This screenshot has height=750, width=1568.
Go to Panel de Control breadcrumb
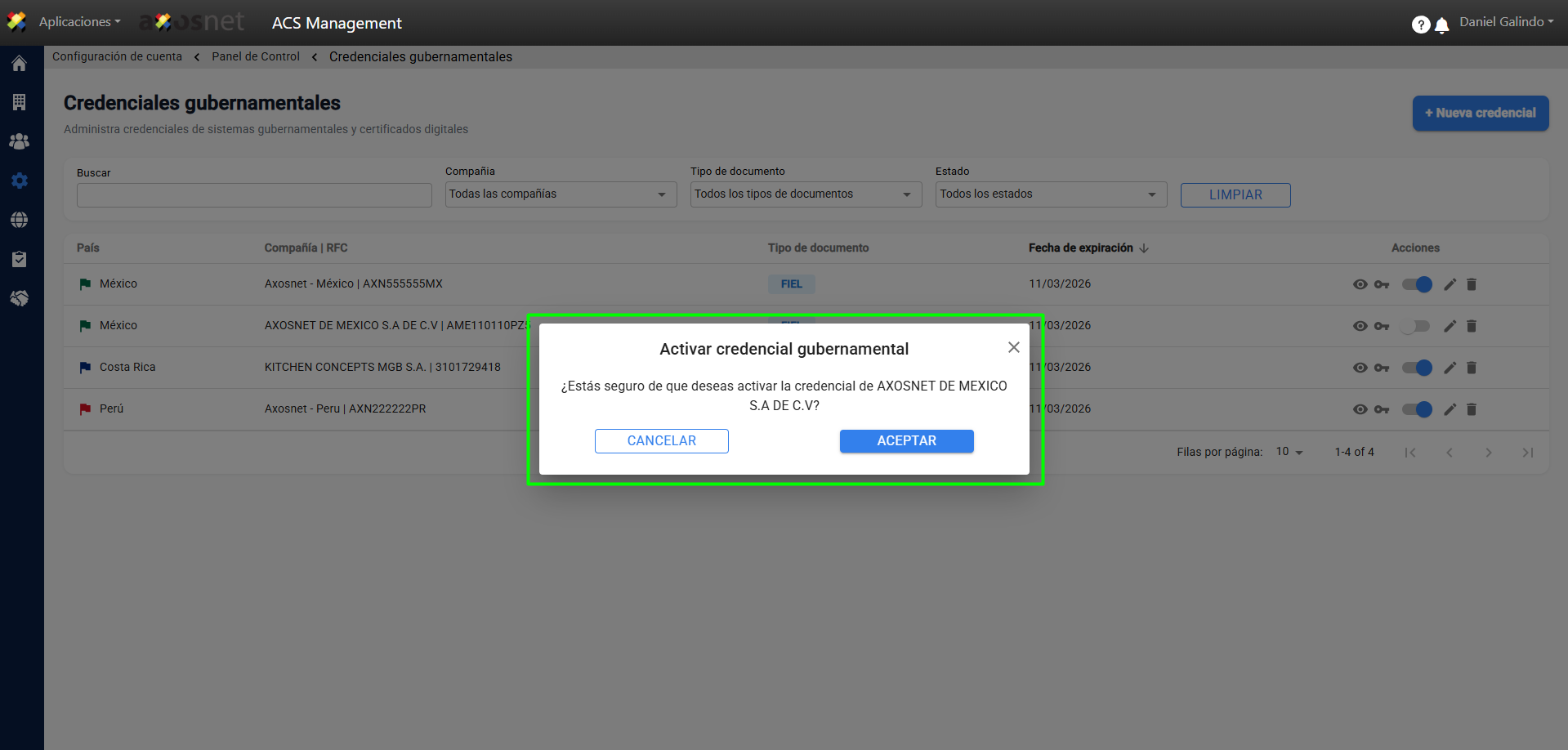pyautogui.click(x=256, y=56)
